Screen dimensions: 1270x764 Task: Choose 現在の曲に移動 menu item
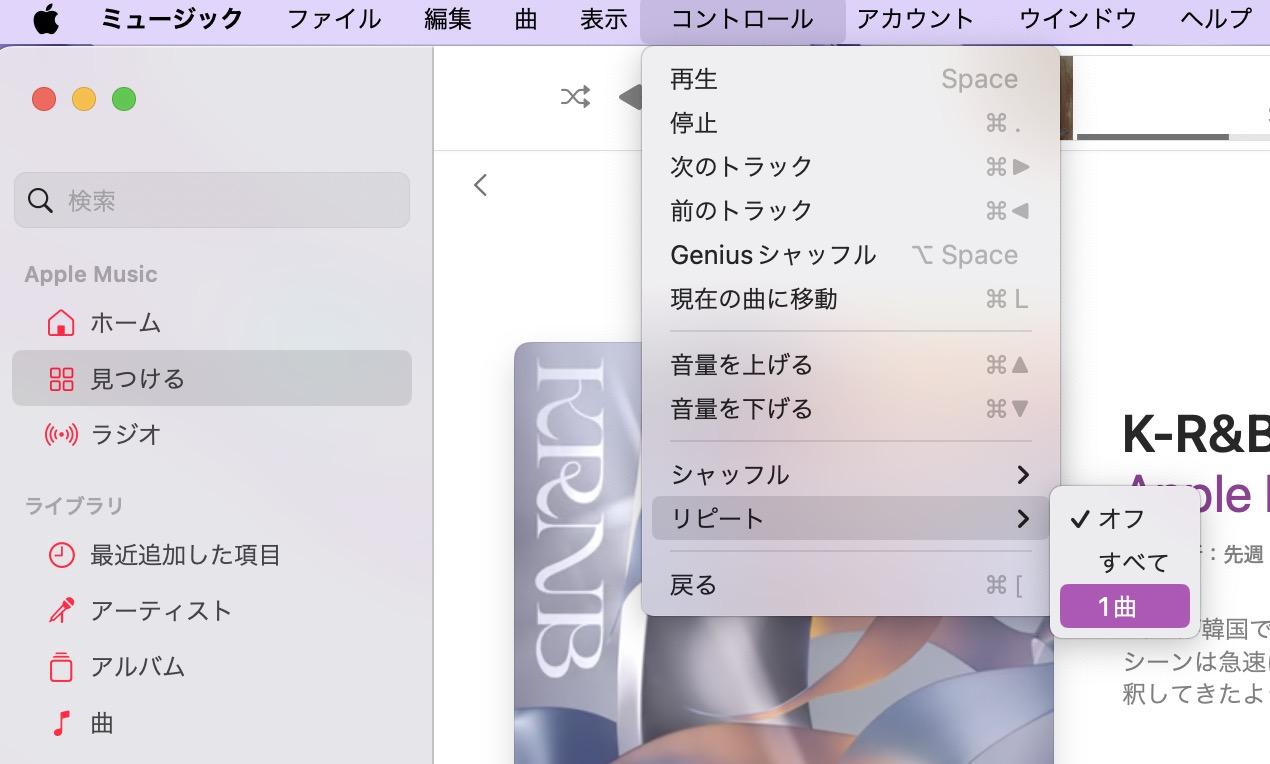point(850,299)
